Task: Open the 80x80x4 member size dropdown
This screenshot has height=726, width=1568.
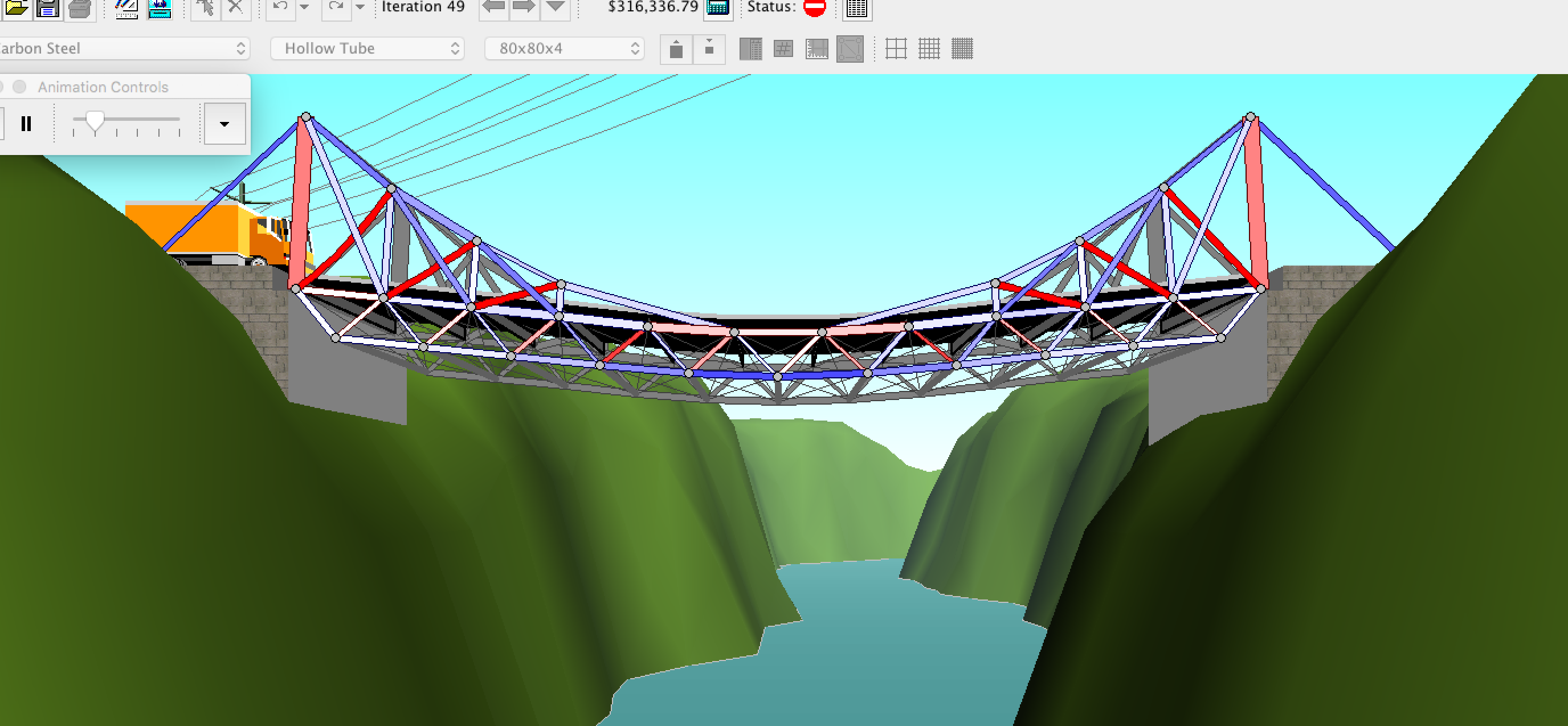Action: coord(564,48)
